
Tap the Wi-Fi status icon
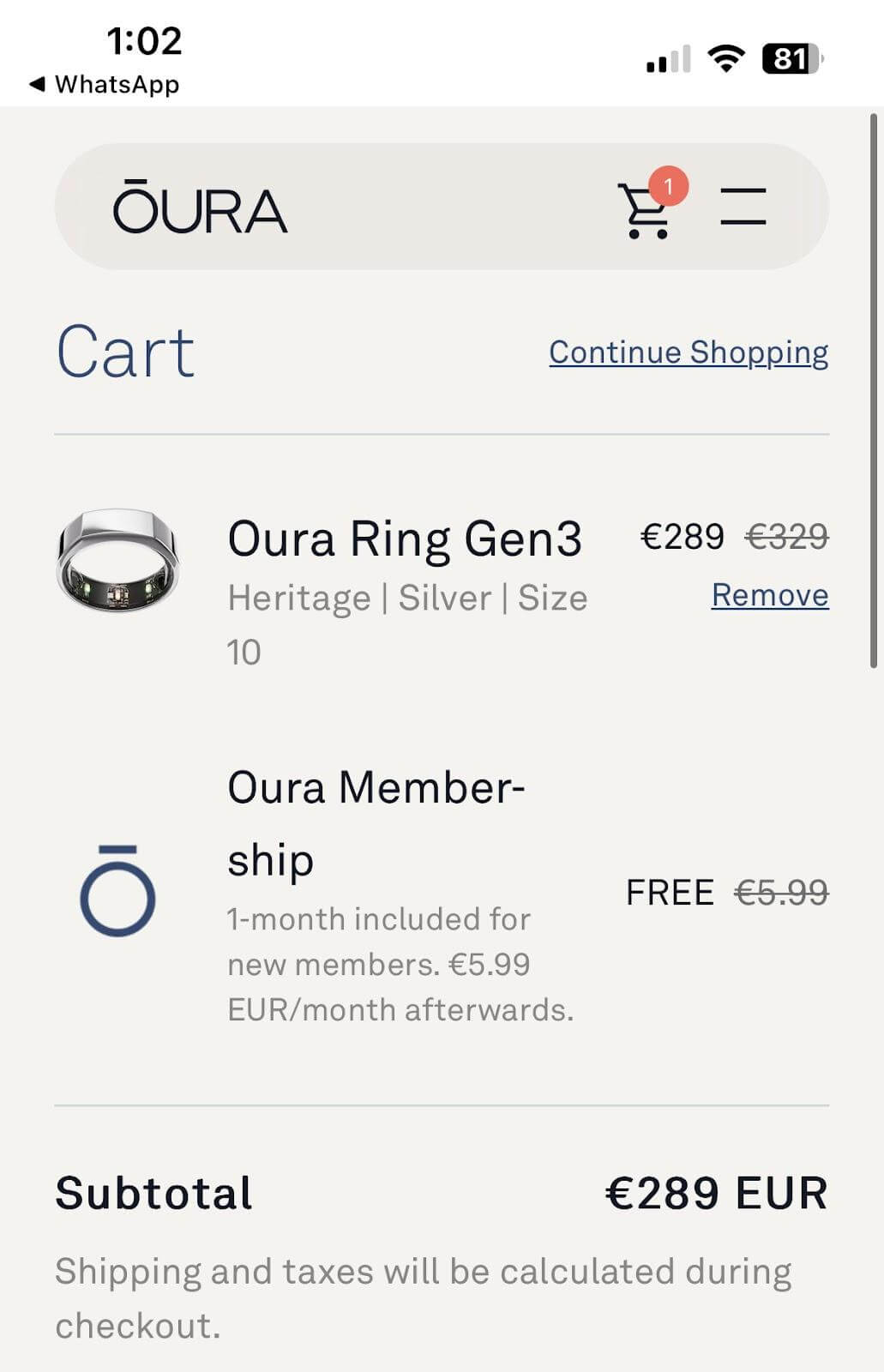coord(725,59)
